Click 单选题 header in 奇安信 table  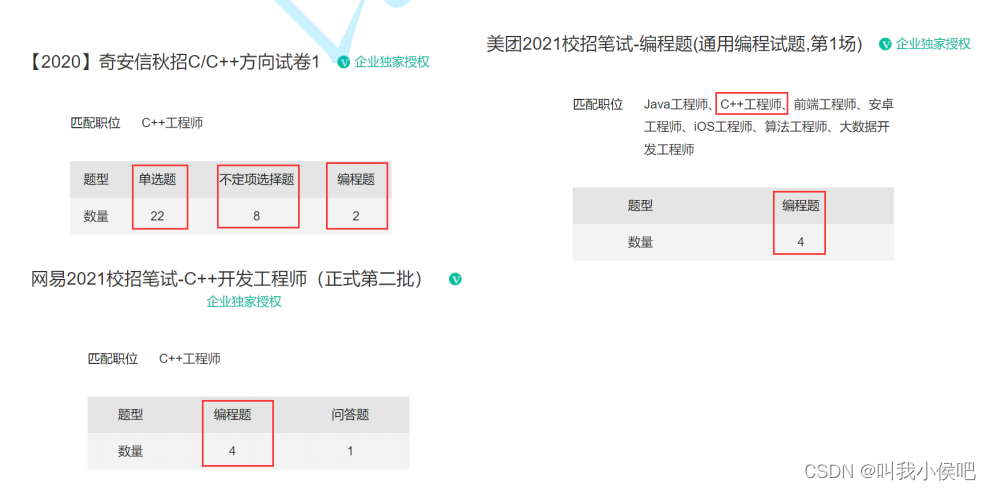tap(157, 180)
